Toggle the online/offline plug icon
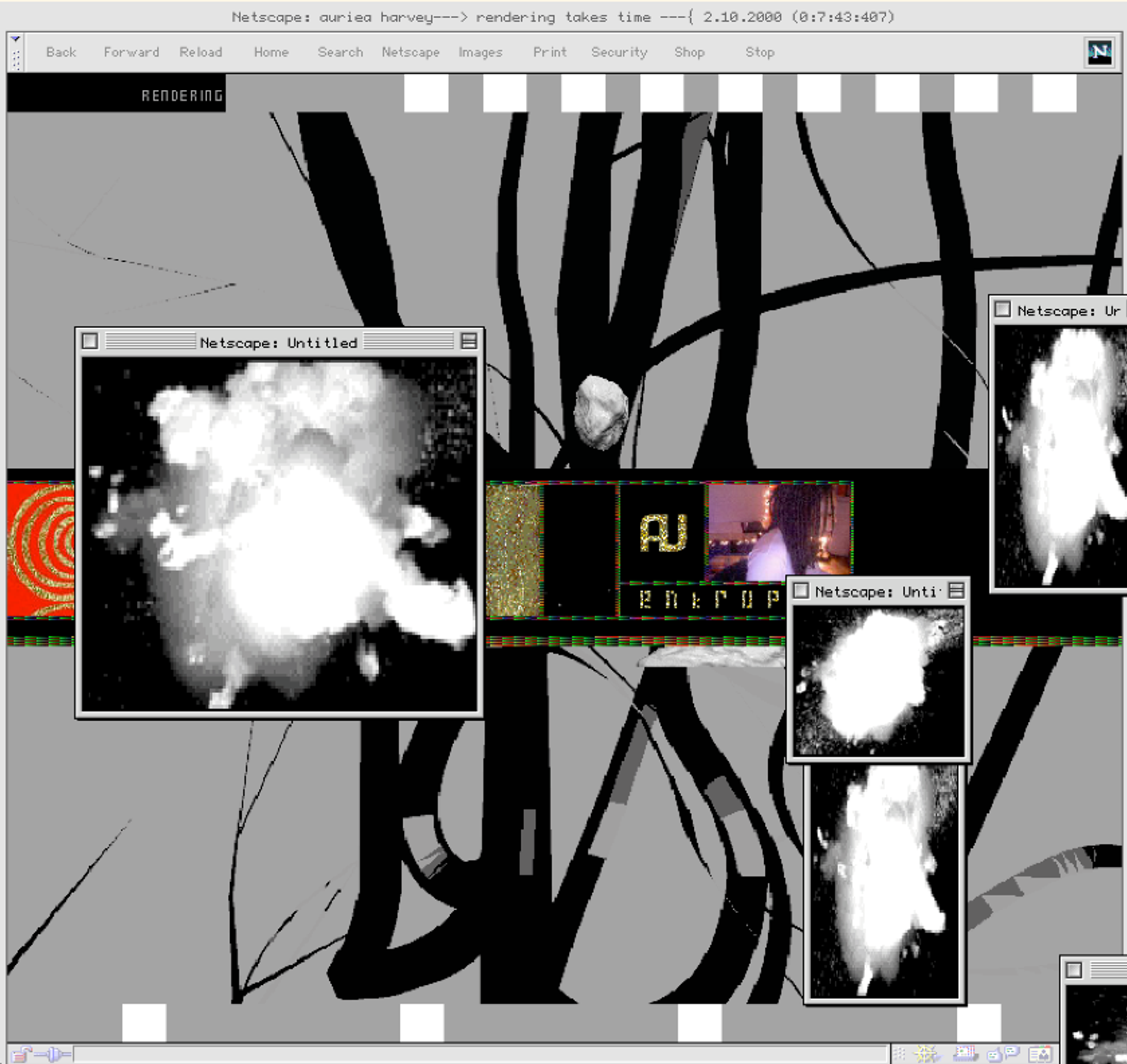 pos(53,1054)
